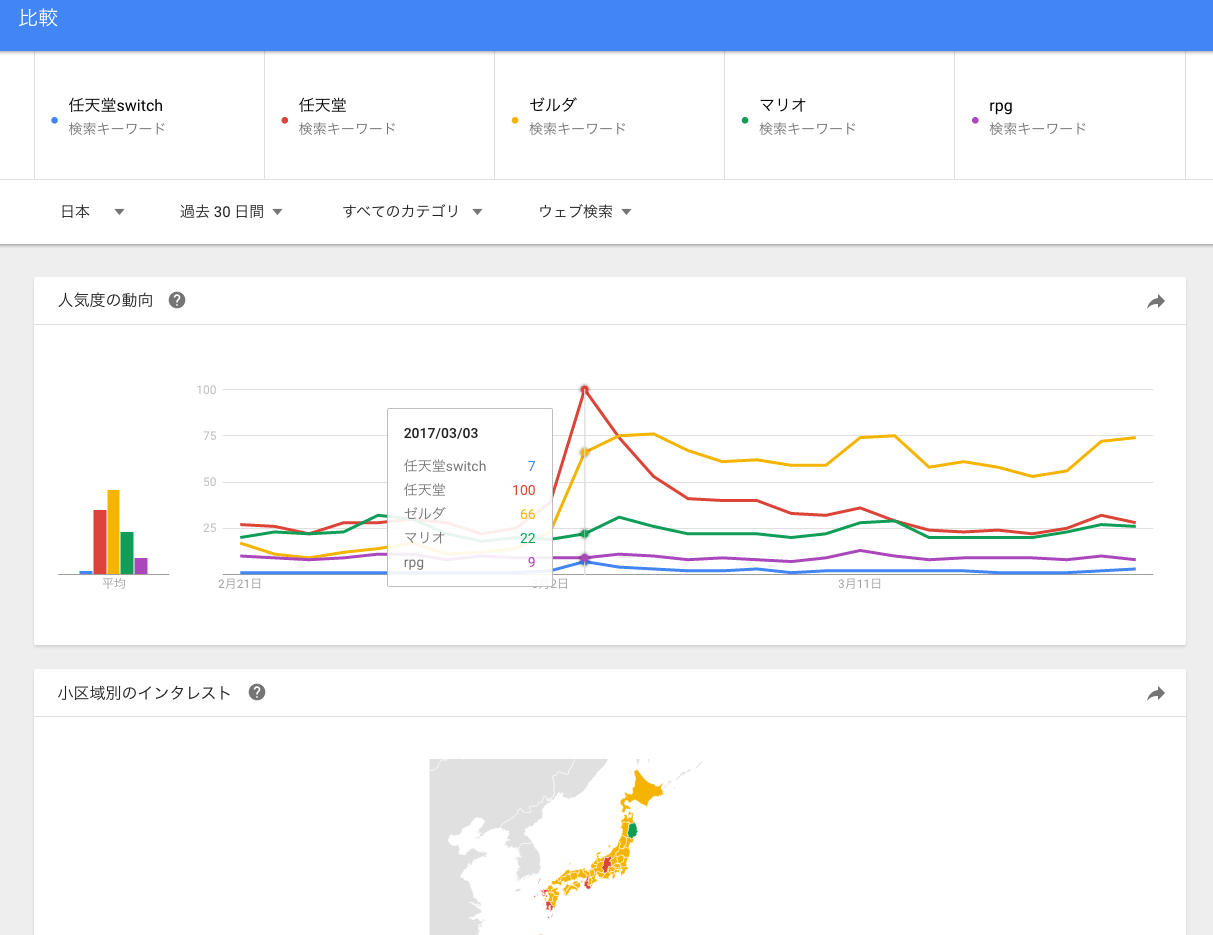
Task: Select the 任天堂switch search term box
Action: [x=149, y=116]
